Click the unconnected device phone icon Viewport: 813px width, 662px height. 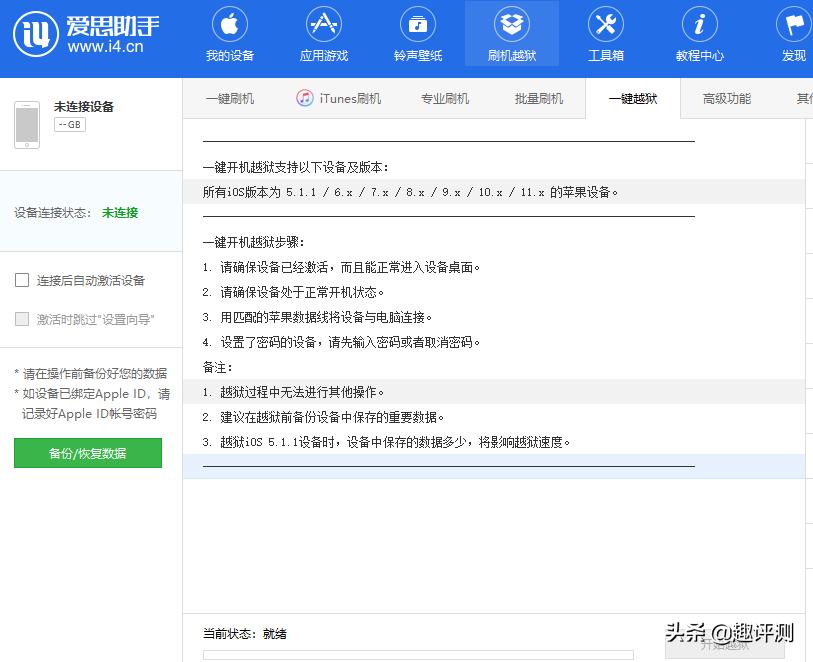click(x=30, y=124)
